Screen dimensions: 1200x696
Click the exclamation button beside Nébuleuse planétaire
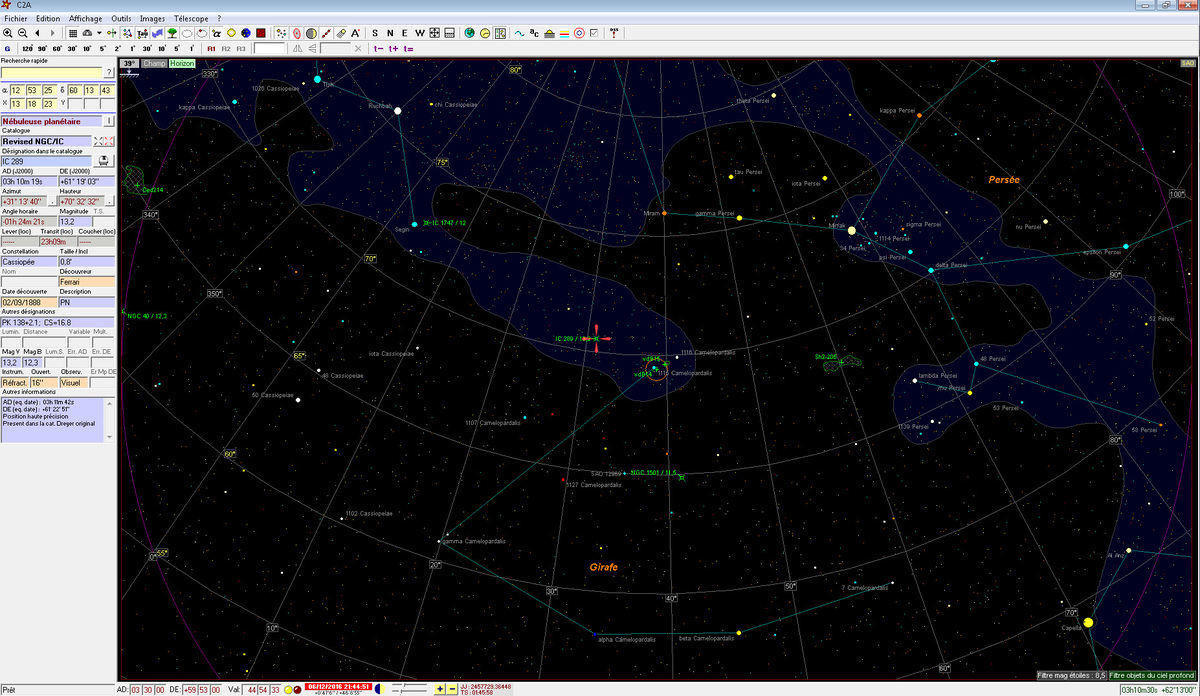tap(110, 121)
